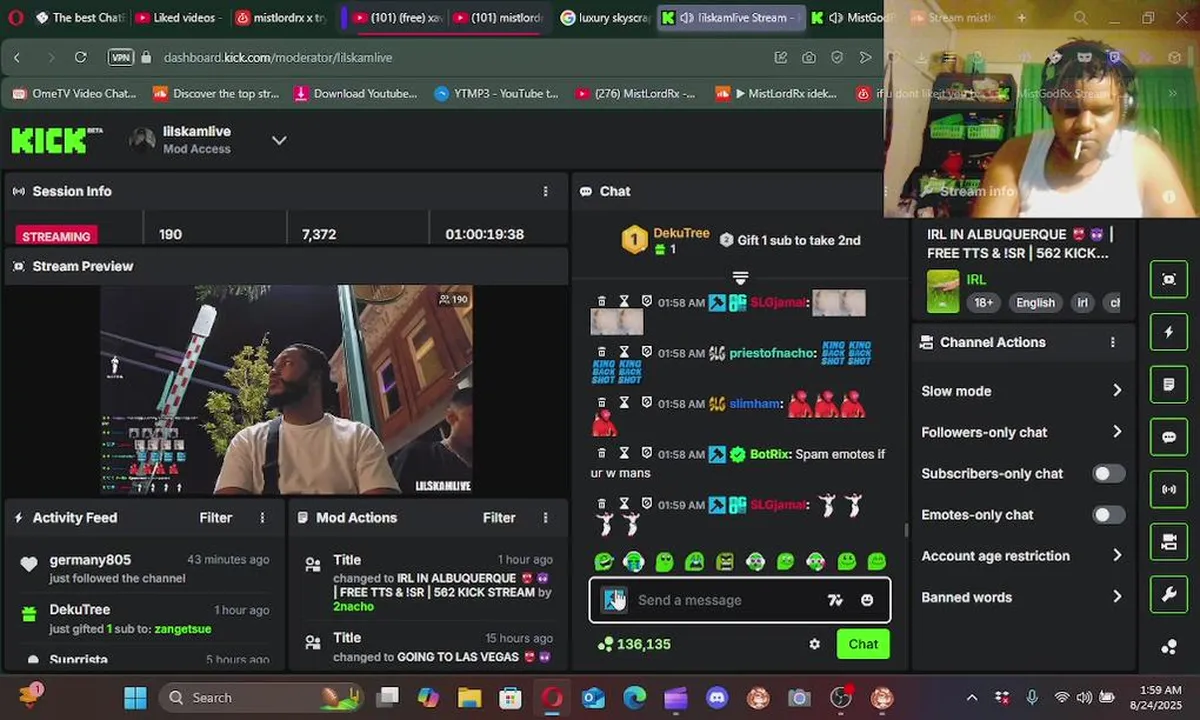Open the stream preview sidebar icon
The height and width of the screenshot is (720, 1200).
point(1168,280)
